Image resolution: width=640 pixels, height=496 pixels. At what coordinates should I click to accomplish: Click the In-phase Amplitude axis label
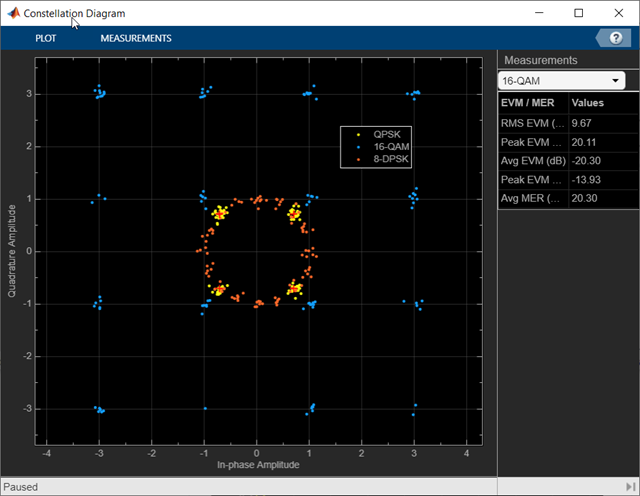point(258,465)
